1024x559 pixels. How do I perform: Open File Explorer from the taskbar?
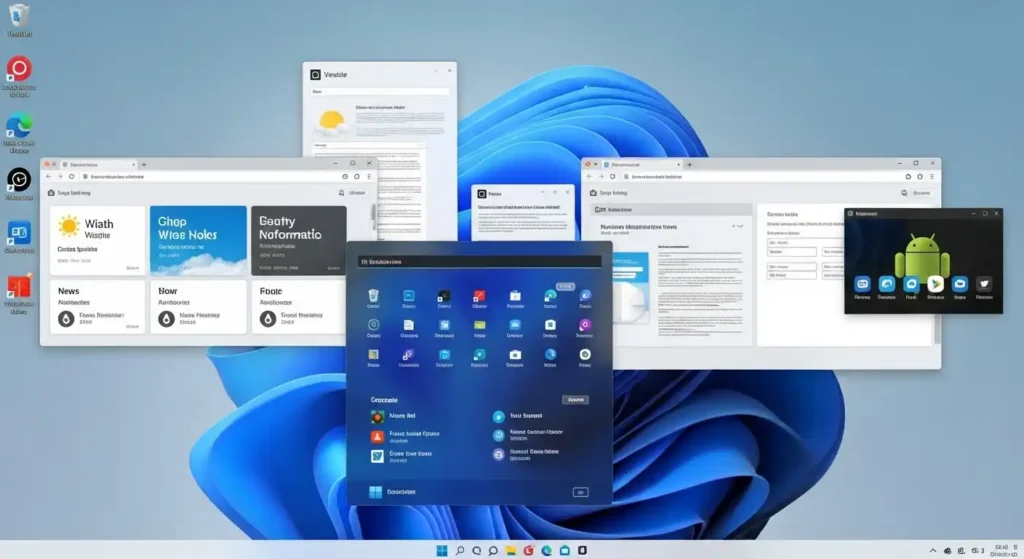(511, 551)
